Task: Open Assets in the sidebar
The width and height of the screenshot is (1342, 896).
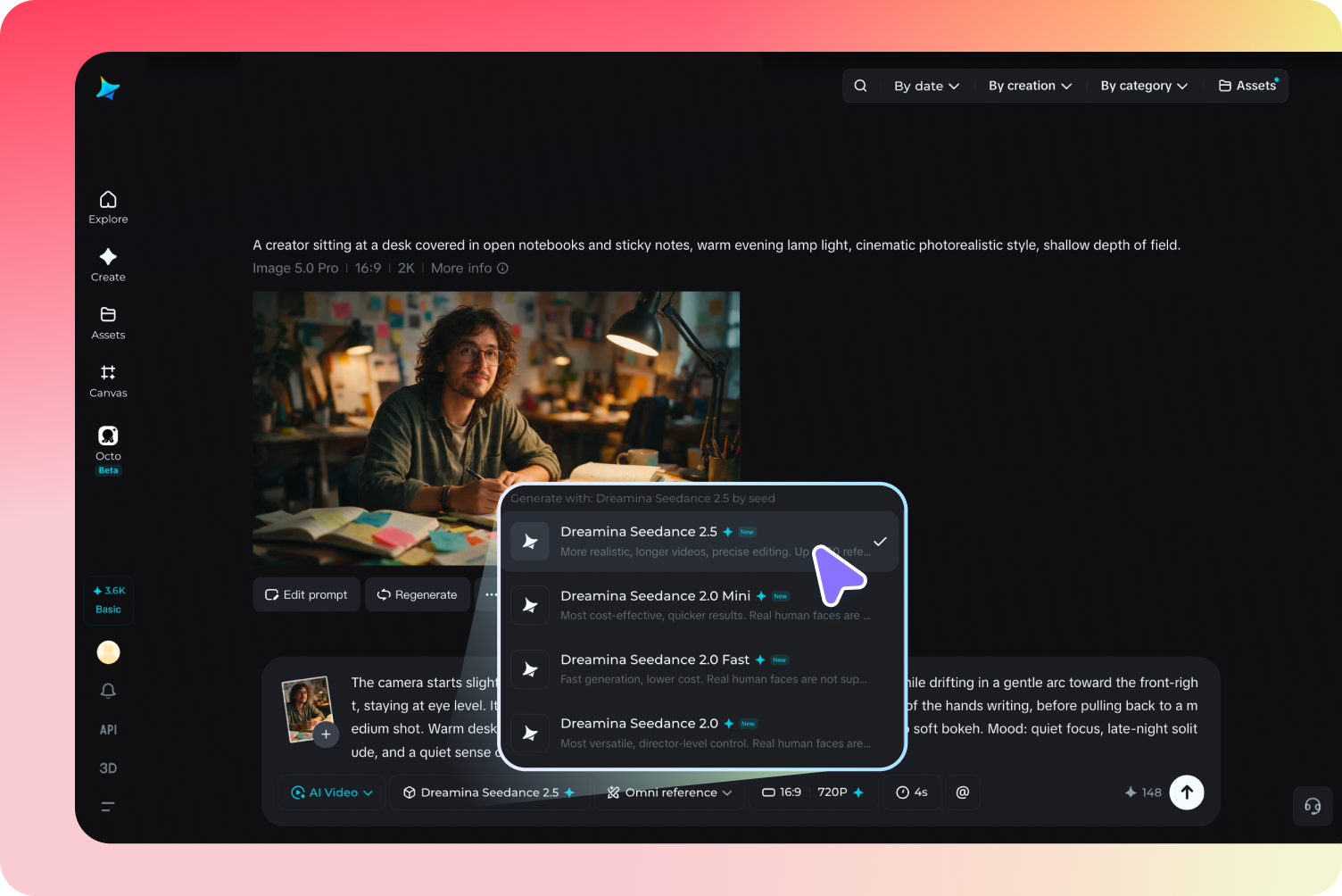Action: pyautogui.click(x=108, y=323)
